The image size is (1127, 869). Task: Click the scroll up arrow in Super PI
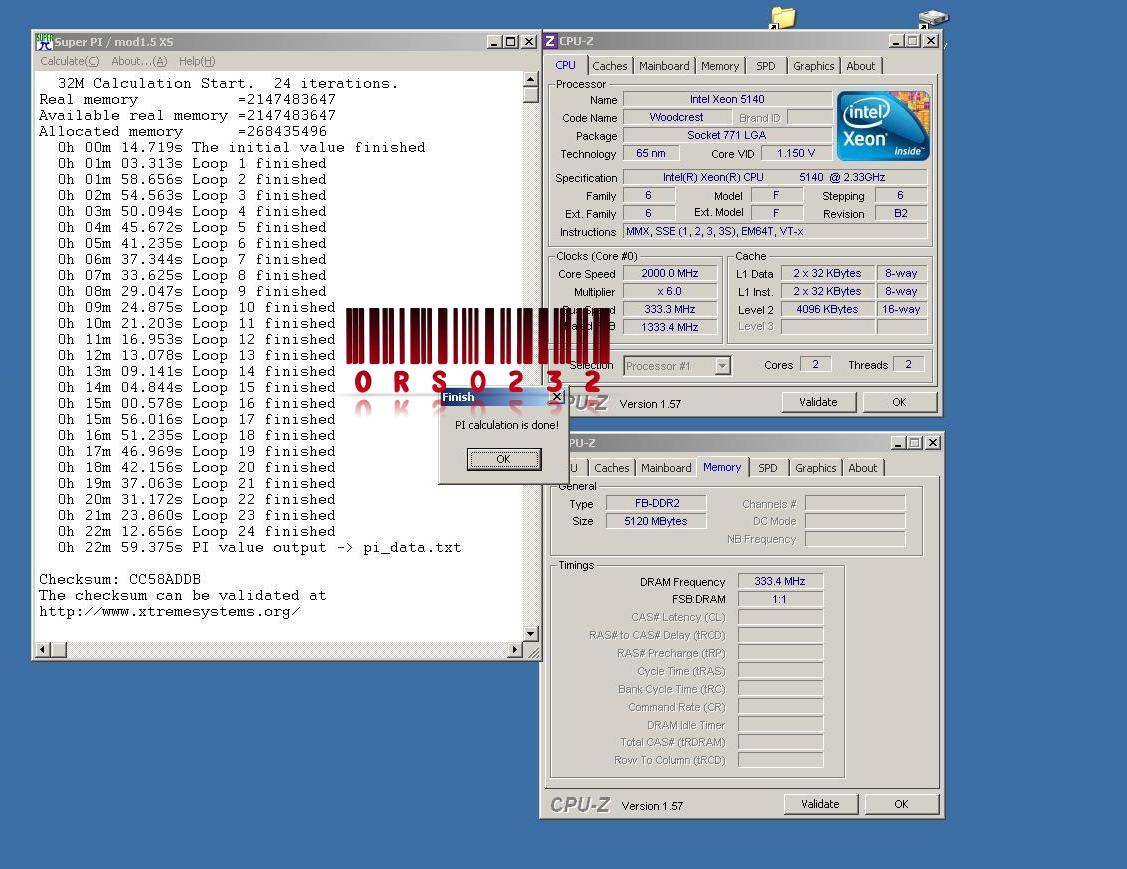(x=530, y=79)
